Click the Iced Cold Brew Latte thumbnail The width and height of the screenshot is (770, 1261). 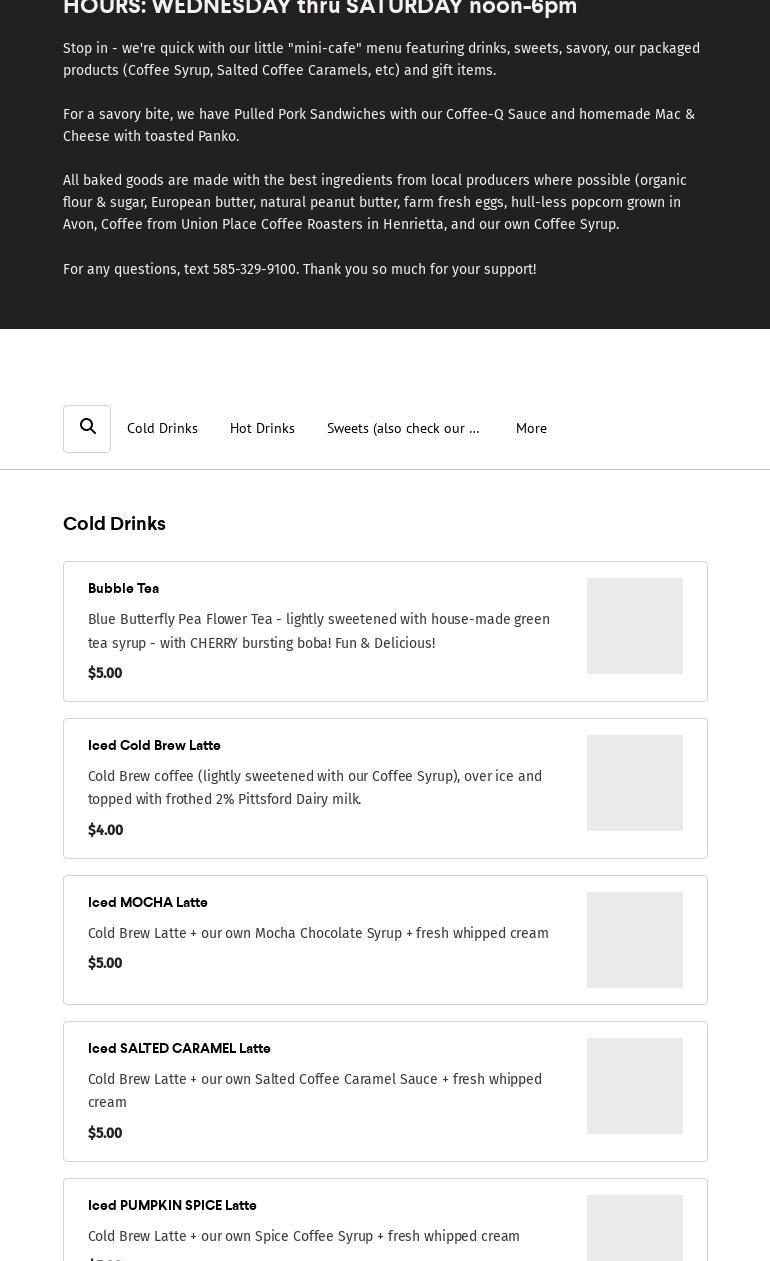[x=634, y=783]
